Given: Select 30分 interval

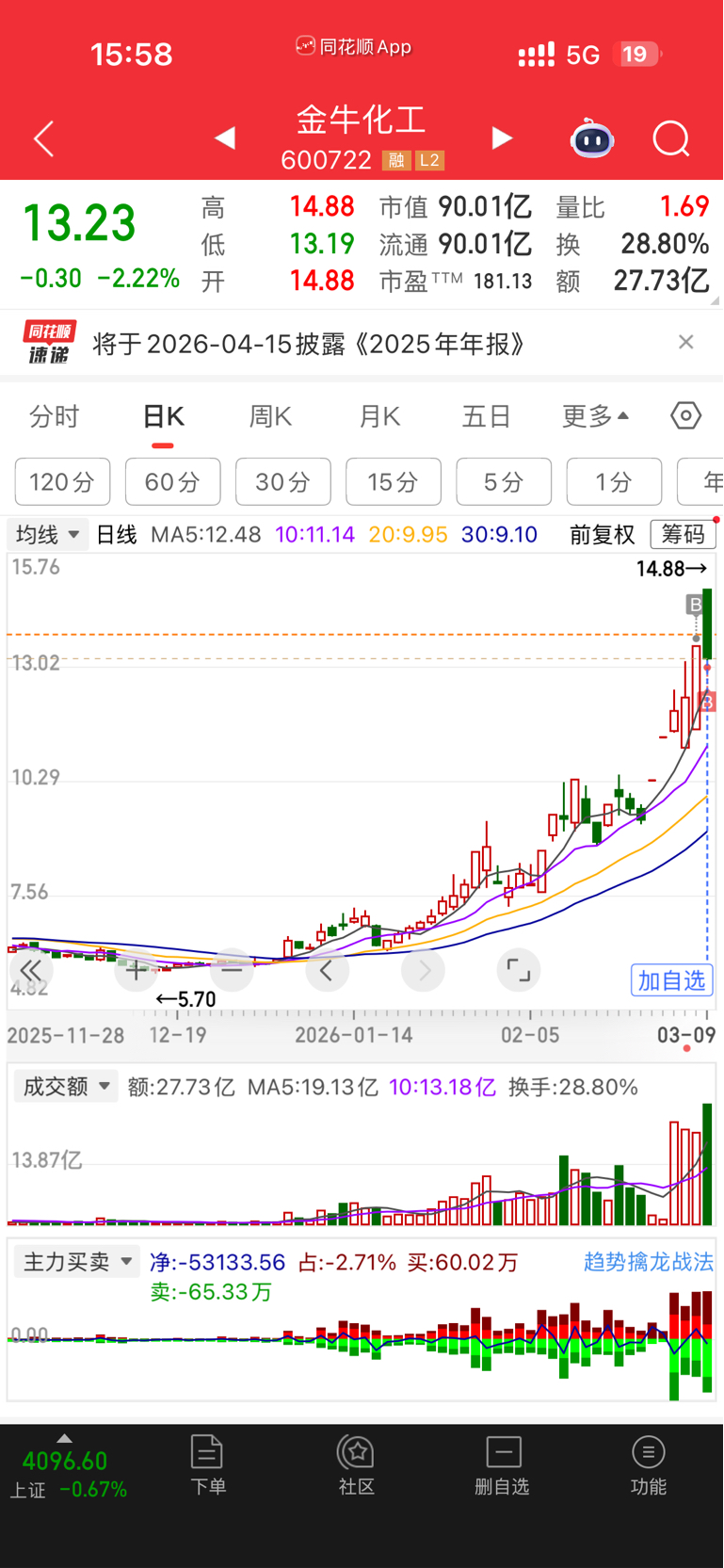Looking at the screenshot, I should click(x=283, y=482).
